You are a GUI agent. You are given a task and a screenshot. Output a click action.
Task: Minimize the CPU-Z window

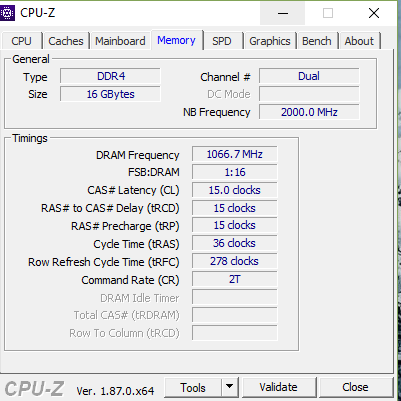point(283,13)
